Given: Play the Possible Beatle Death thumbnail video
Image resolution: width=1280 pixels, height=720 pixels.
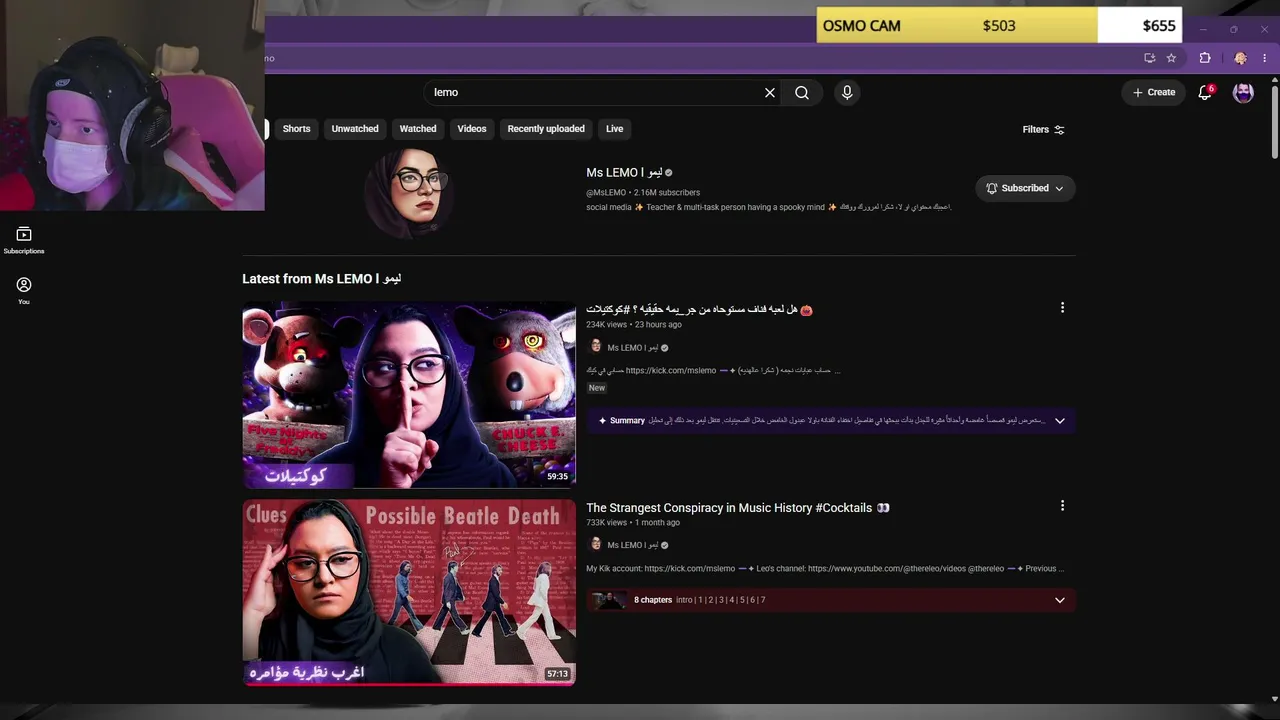Looking at the screenshot, I should [x=409, y=592].
